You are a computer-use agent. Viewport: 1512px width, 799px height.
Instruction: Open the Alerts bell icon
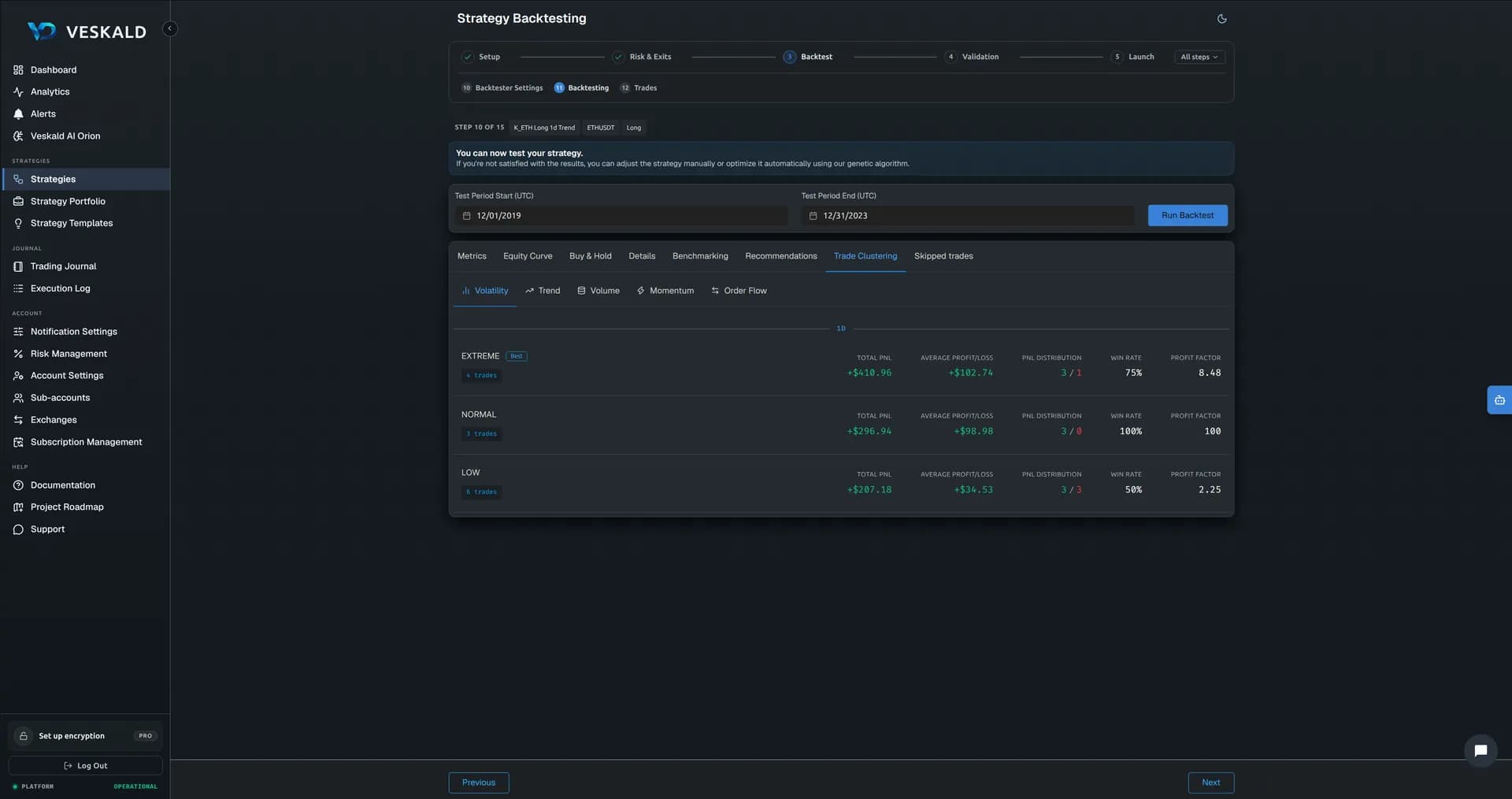(18, 114)
